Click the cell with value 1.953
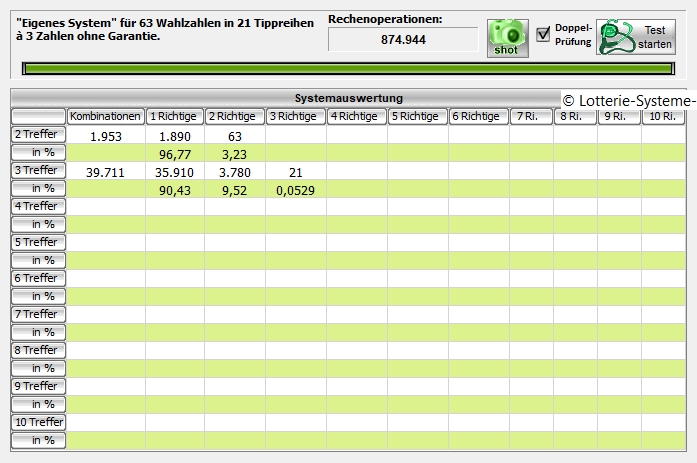The image size is (697, 463). (106, 136)
